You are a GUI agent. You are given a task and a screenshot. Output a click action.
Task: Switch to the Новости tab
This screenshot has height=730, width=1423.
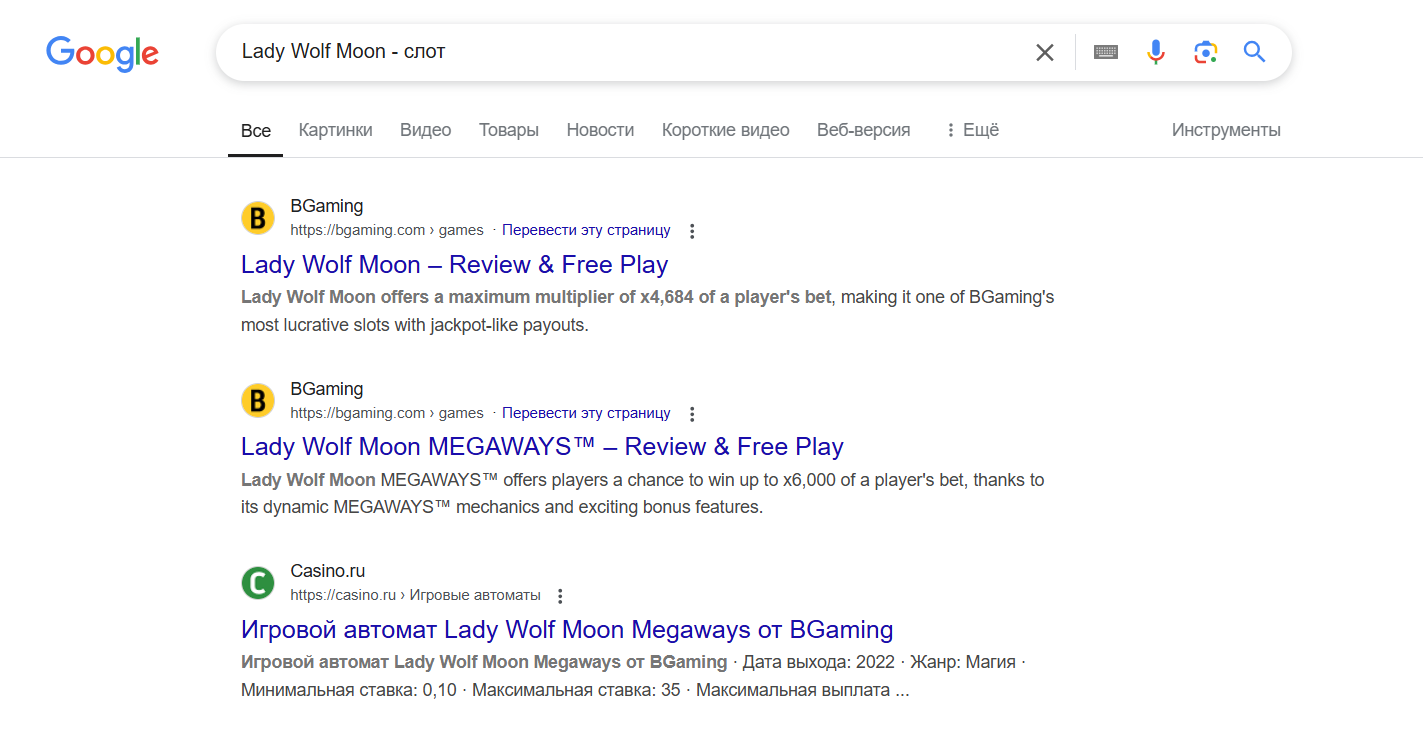(x=600, y=130)
